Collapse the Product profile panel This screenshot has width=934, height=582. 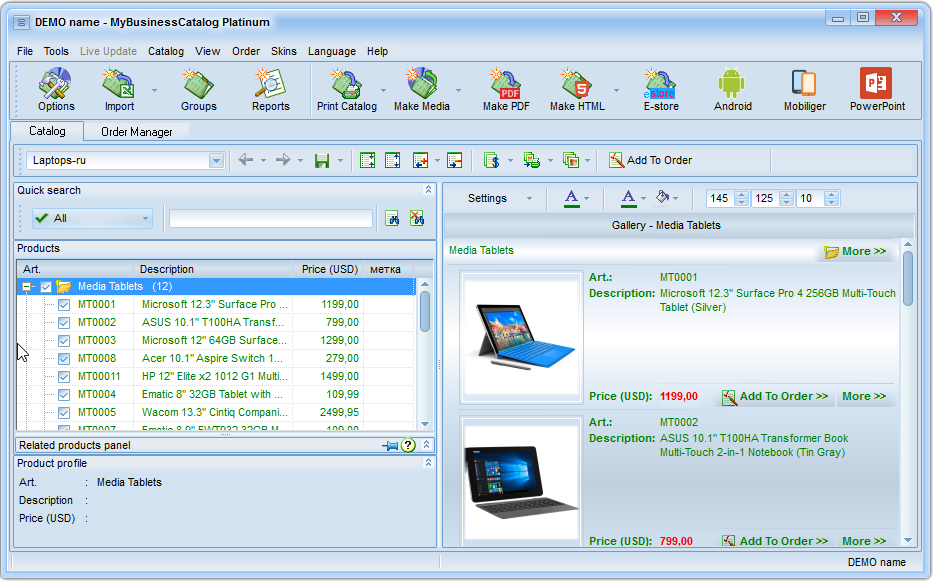(428, 462)
